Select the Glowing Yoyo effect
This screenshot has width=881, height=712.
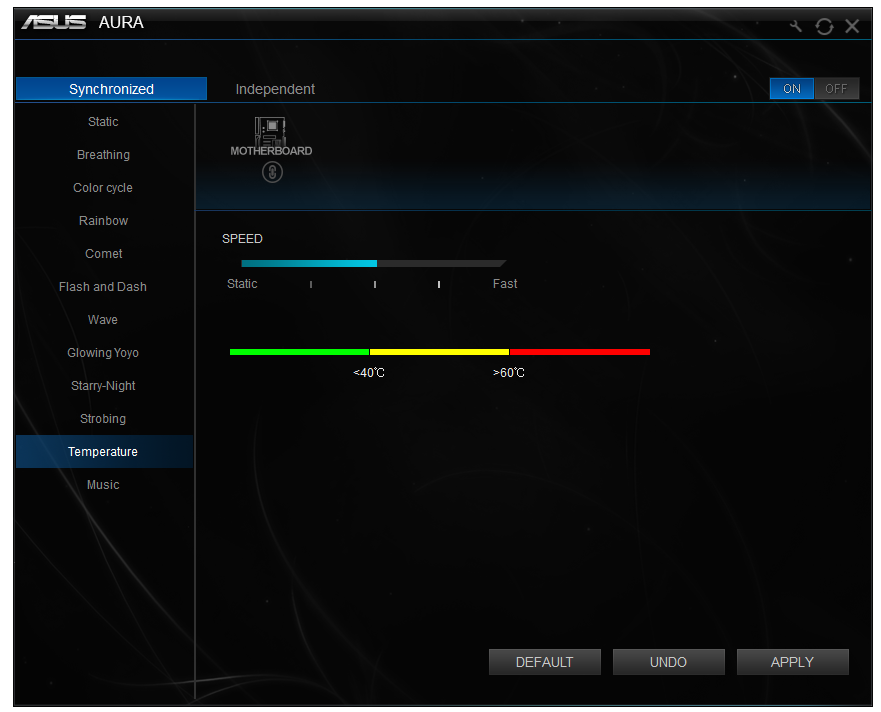click(x=103, y=352)
